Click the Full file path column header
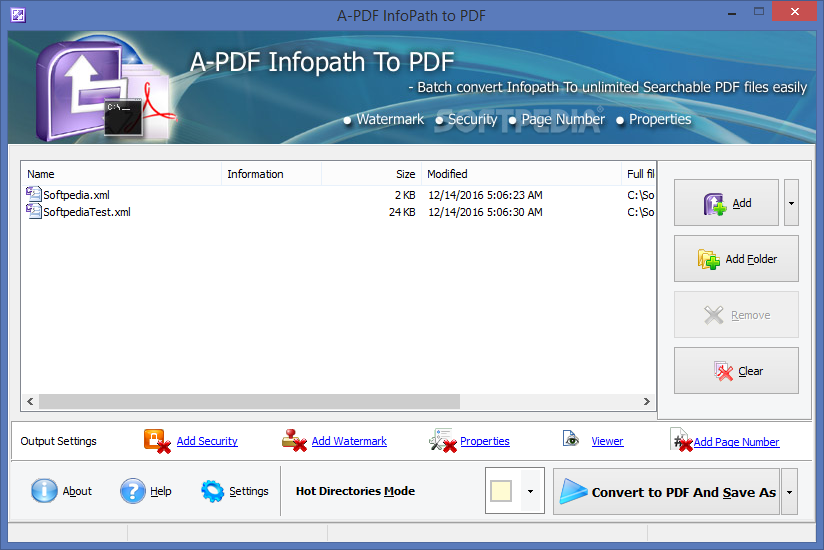Screen dimensions: 824x550 coord(638,174)
